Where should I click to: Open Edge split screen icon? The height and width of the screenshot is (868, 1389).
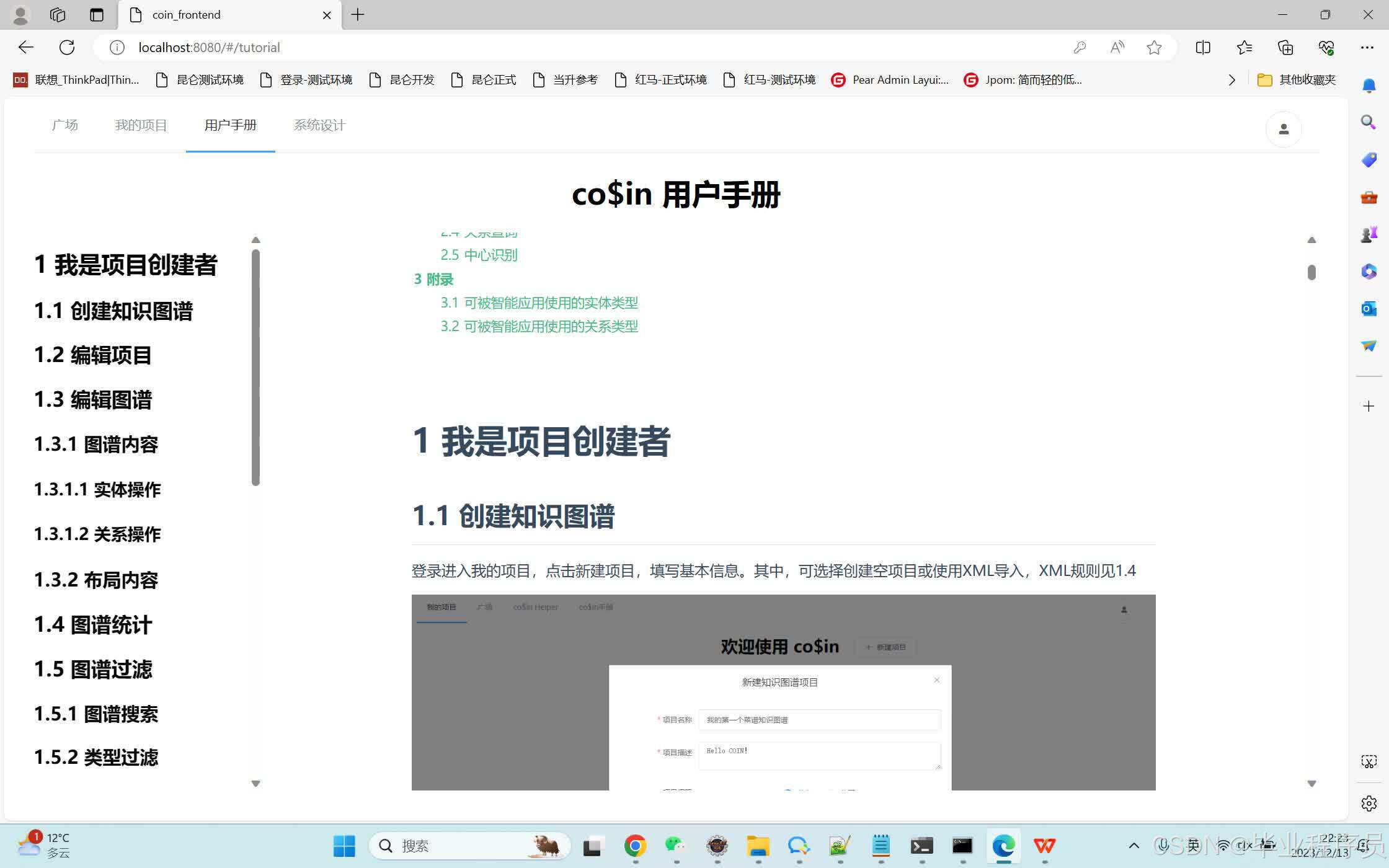pyautogui.click(x=1202, y=47)
